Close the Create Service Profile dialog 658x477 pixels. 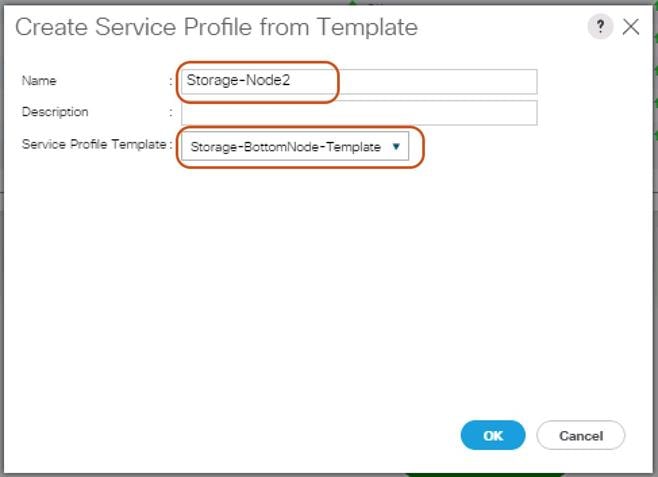pyautogui.click(x=631, y=27)
